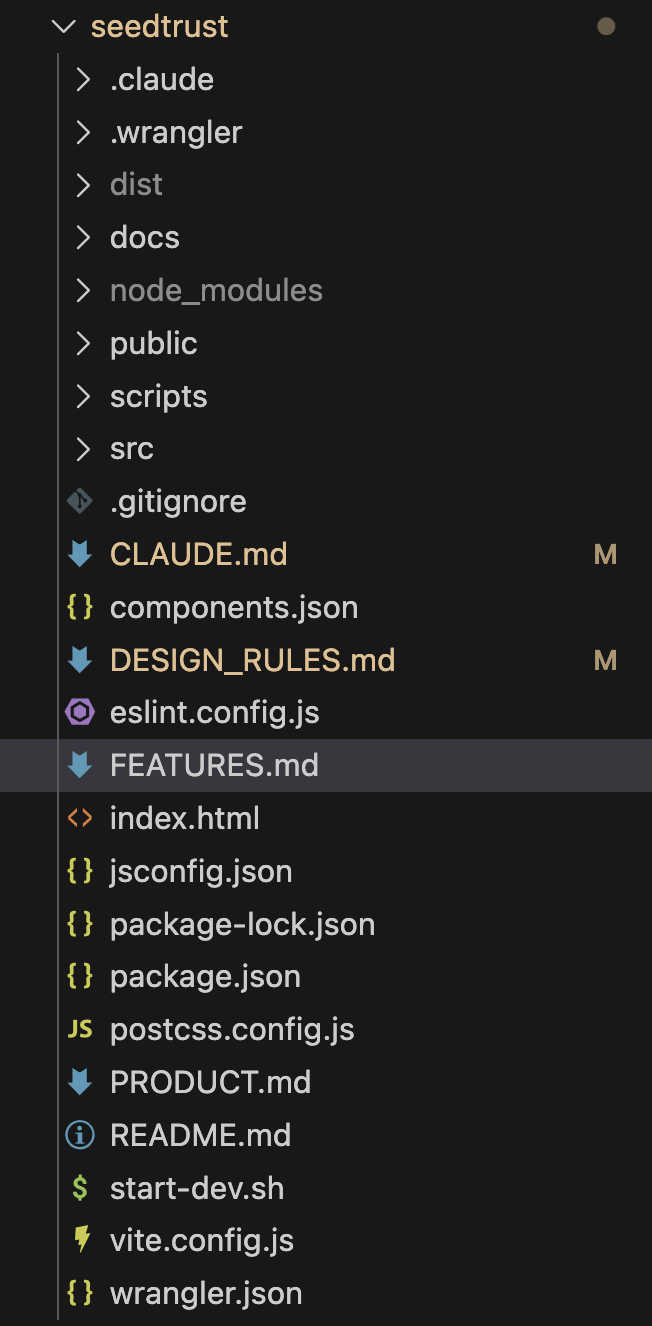Click the shell script icon on start-dev.sh
This screenshot has width=652, height=1326.
tap(80, 1188)
